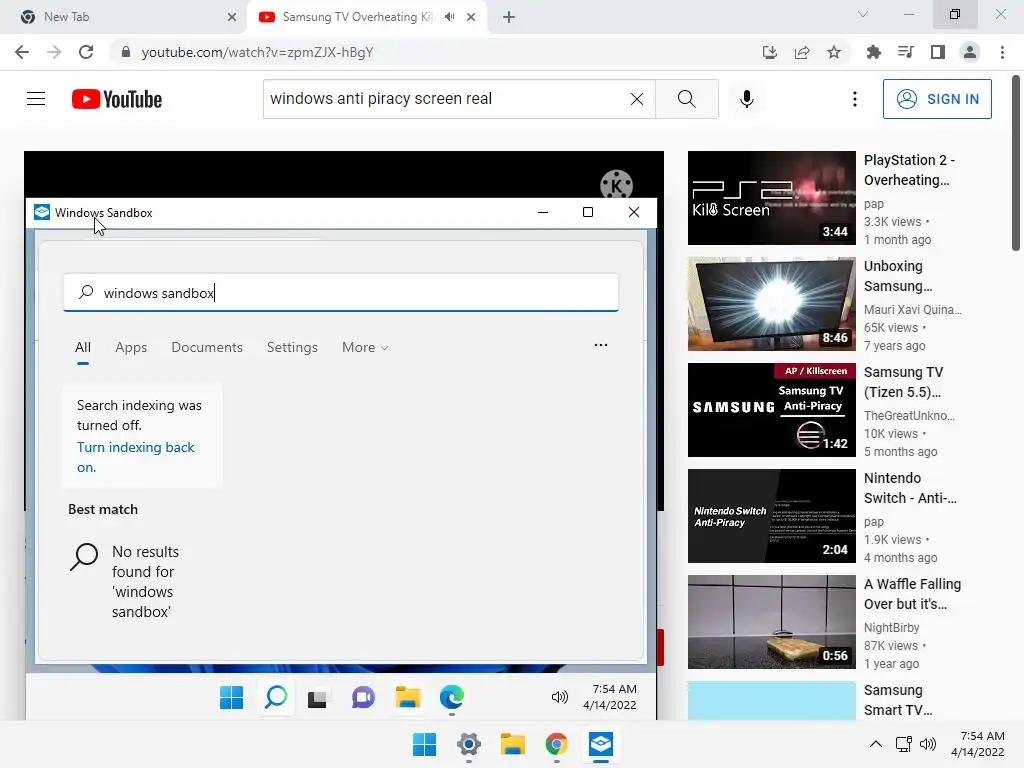Viewport: 1024px width, 768px height.
Task: Click the NightBirby channel name
Action: point(891,628)
